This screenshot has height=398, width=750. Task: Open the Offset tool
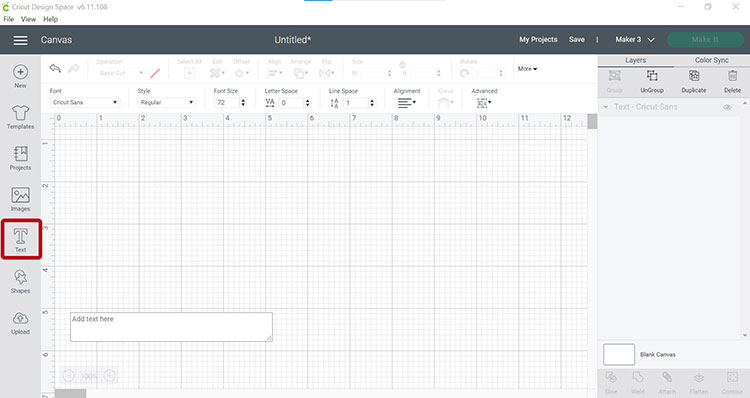pyautogui.click(x=241, y=73)
